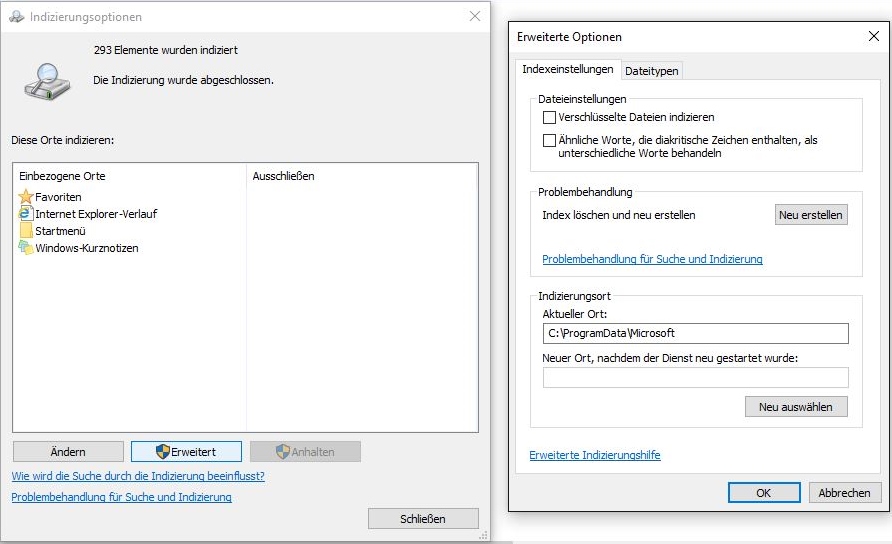Click the Startmenü folder icon
The height and width of the screenshot is (544, 892).
coord(26,231)
